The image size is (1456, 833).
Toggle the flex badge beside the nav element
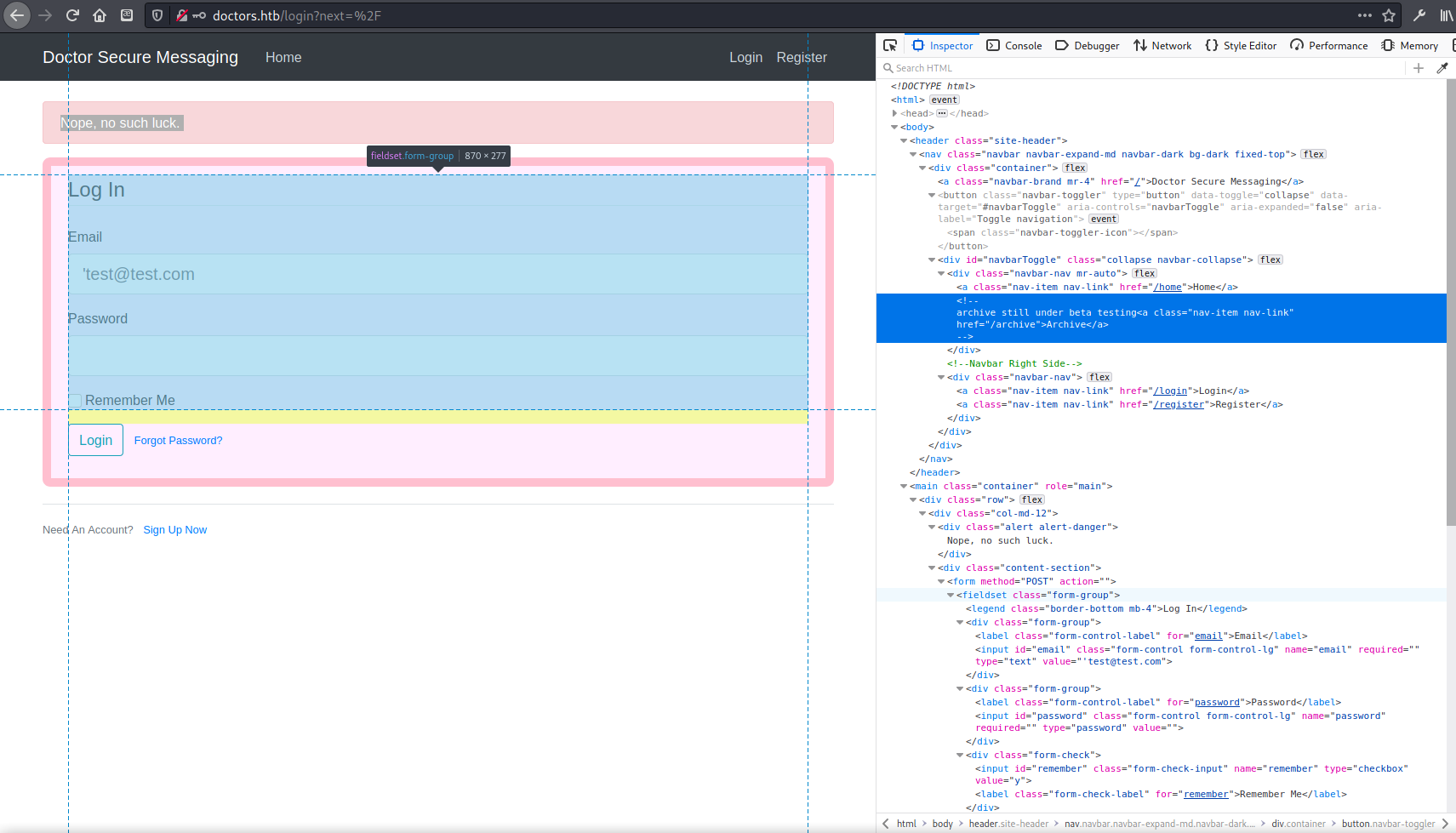(x=1313, y=155)
